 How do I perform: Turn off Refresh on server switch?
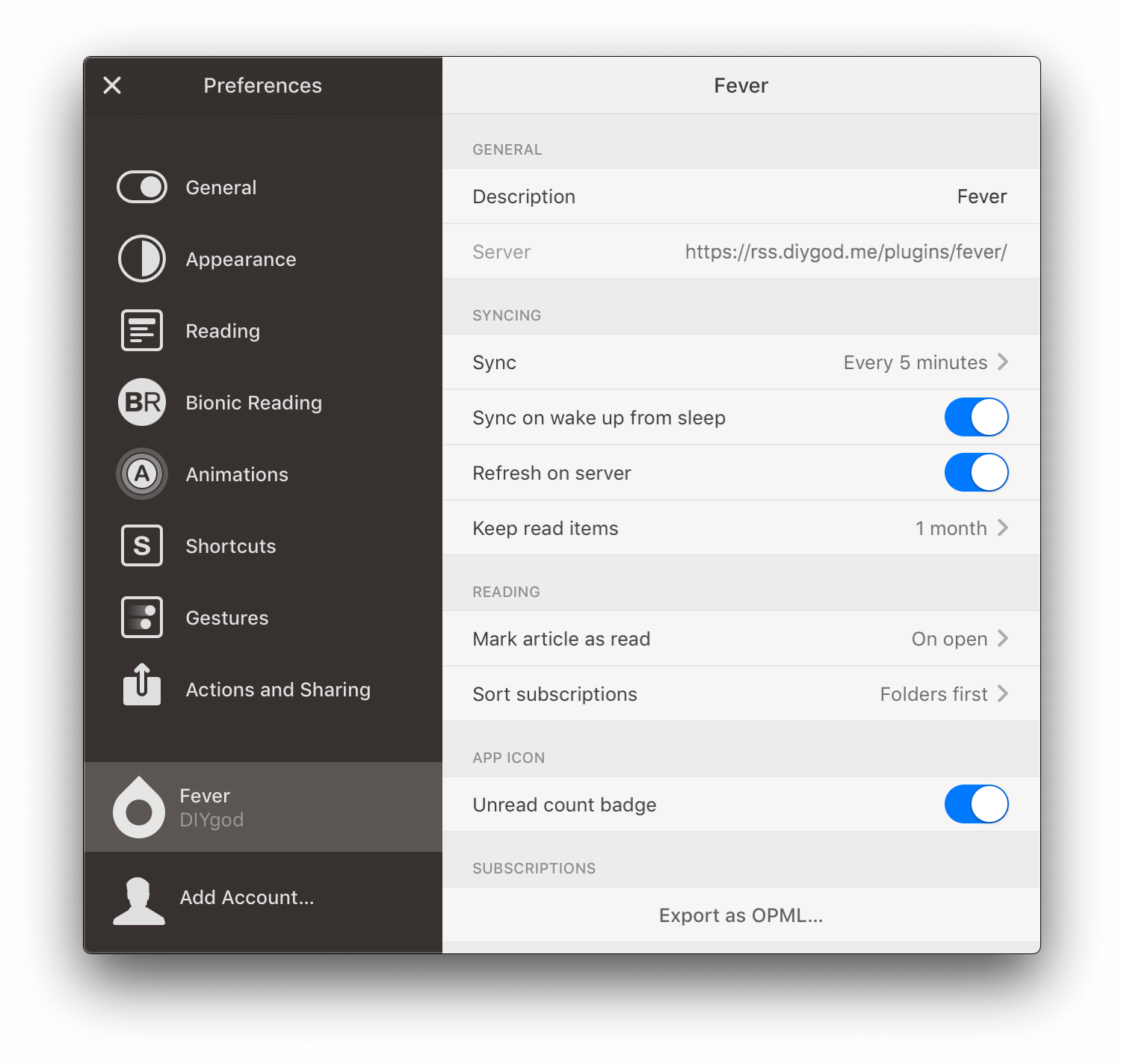(977, 472)
